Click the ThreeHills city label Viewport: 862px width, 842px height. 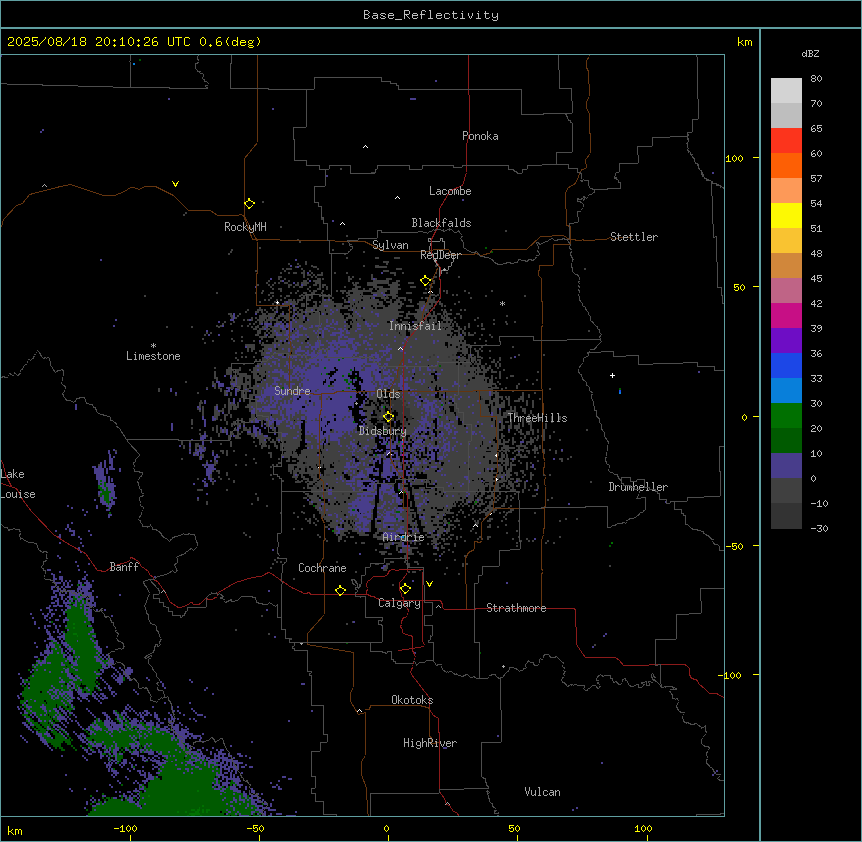(x=537, y=418)
